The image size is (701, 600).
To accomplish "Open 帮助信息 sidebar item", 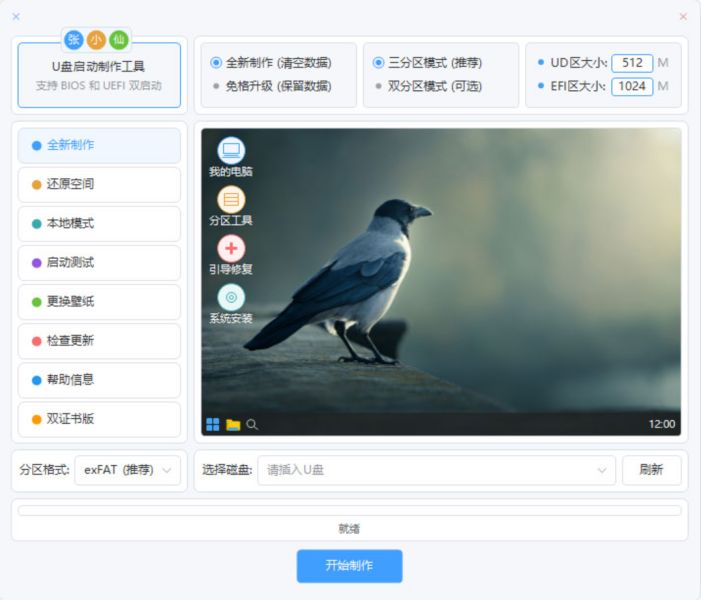I will tap(99, 380).
